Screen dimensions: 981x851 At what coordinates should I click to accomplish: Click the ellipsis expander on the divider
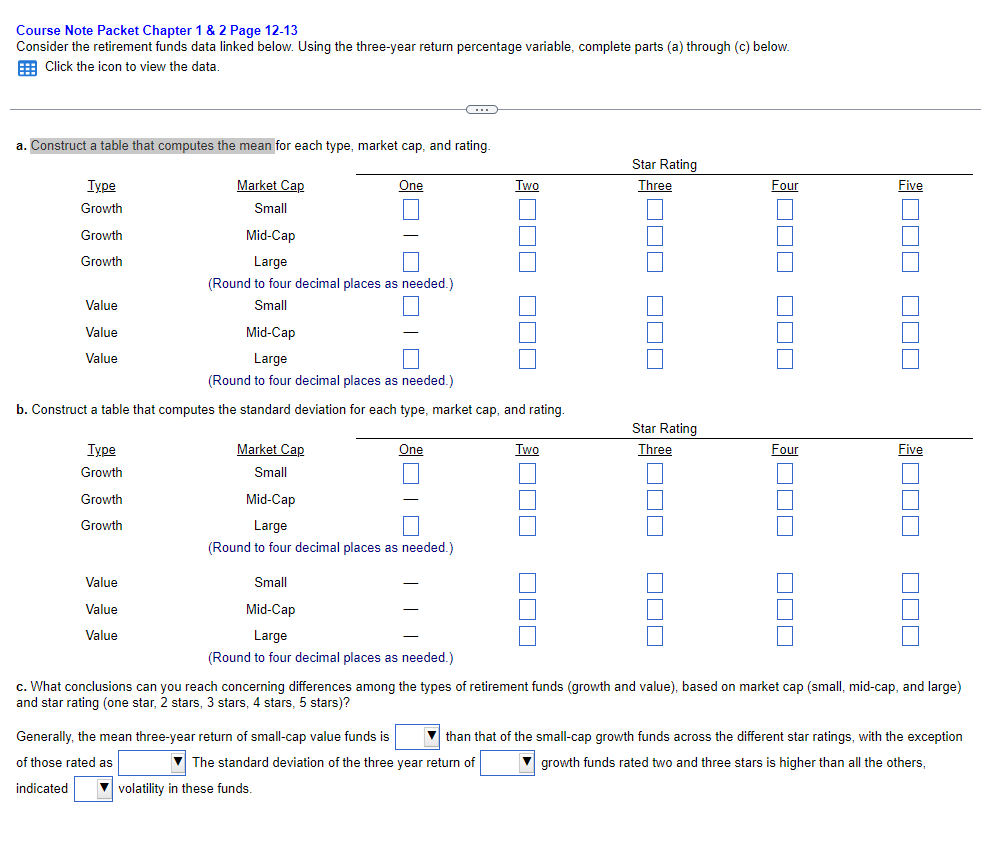point(482,110)
